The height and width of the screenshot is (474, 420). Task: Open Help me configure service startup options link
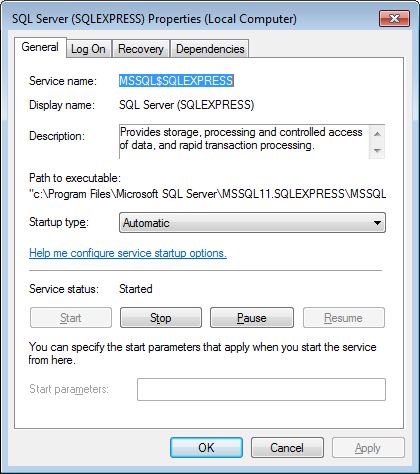tap(128, 253)
